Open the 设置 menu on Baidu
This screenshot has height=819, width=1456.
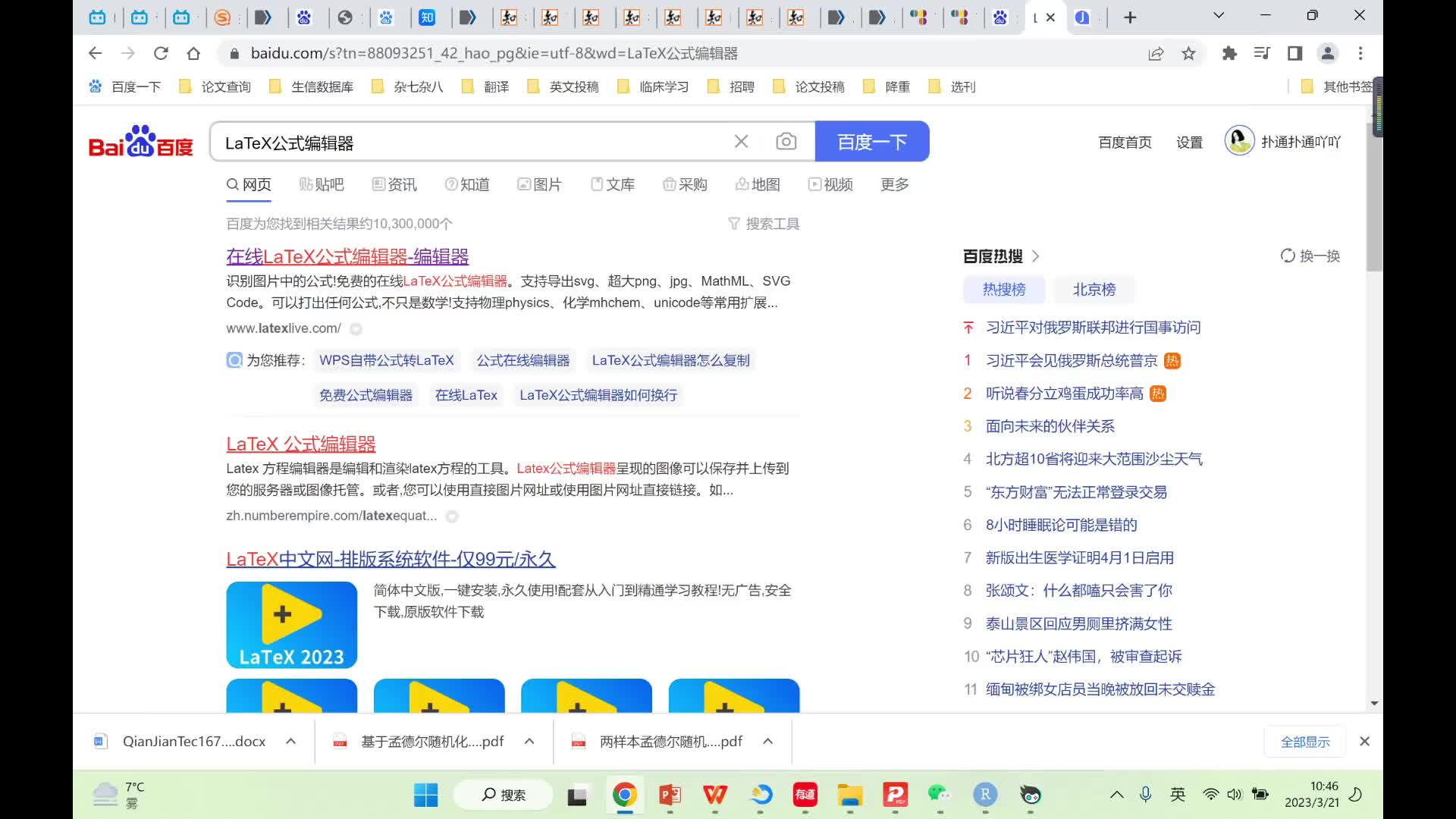pyautogui.click(x=1189, y=142)
